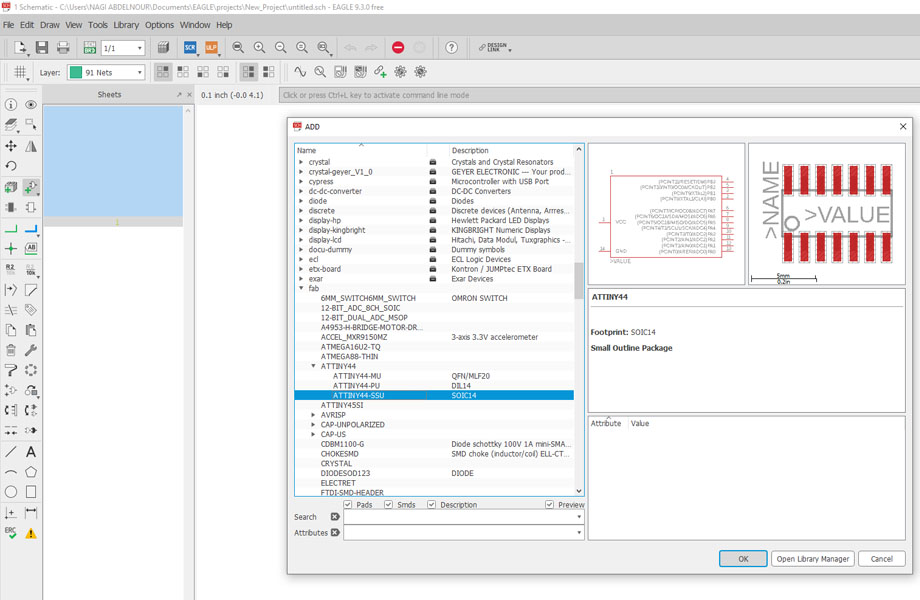The height and width of the screenshot is (600, 920).
Task: Click the SOIC14 footprint preview thumbnail
Action: 827,214
